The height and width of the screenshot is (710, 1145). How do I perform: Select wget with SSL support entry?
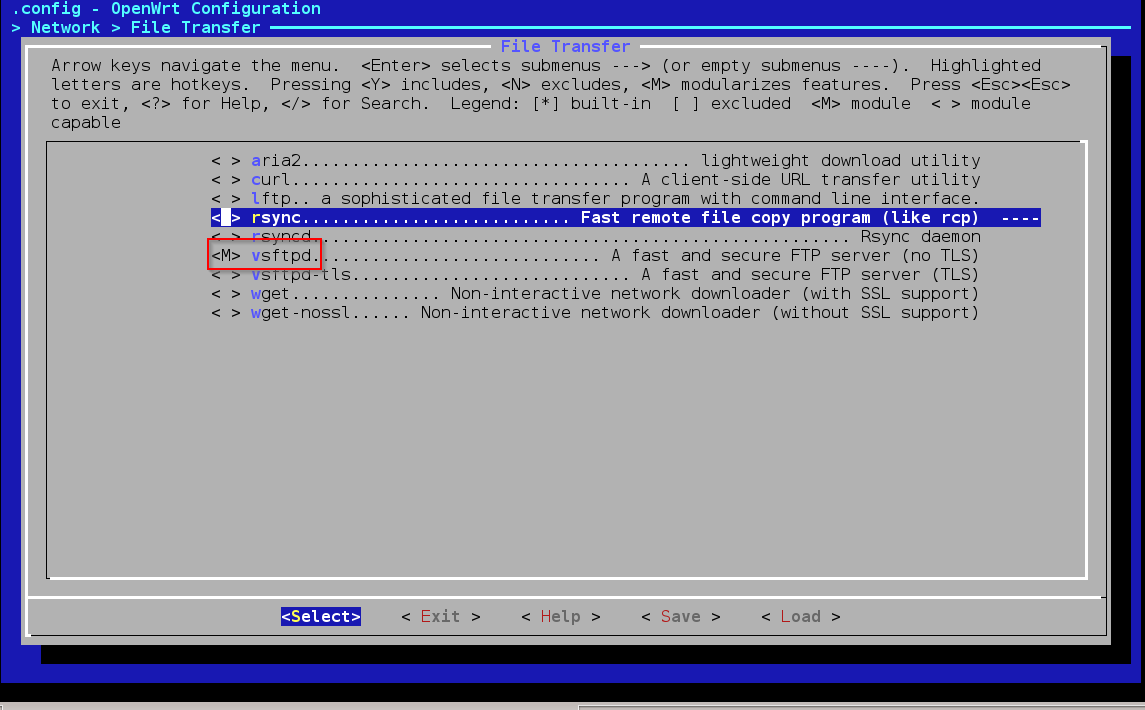click(615, 294)
